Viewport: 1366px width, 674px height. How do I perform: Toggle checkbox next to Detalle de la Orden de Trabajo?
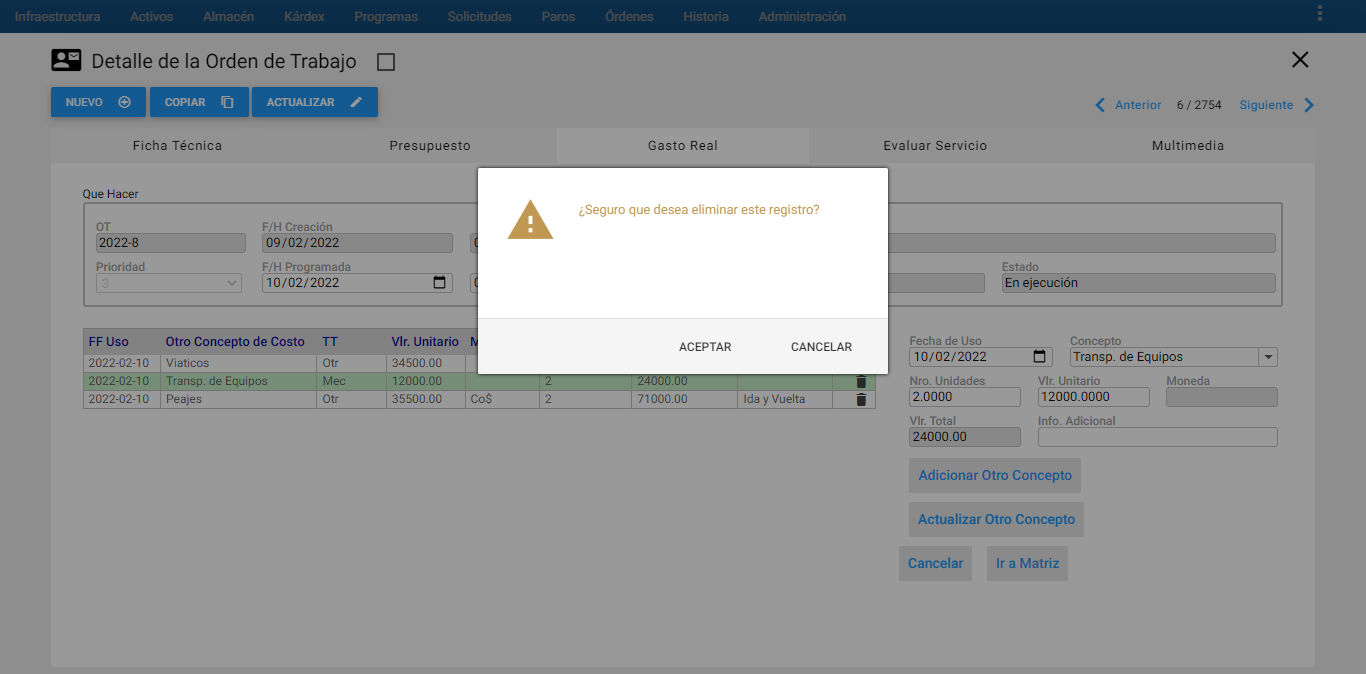coord(386,62)
